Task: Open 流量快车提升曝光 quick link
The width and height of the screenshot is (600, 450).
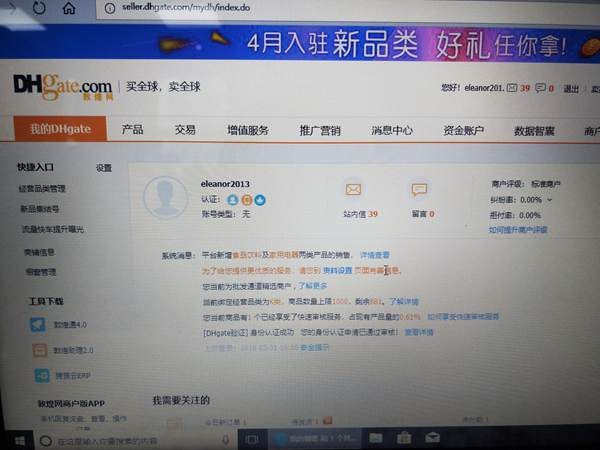Action: click(53, 229)
